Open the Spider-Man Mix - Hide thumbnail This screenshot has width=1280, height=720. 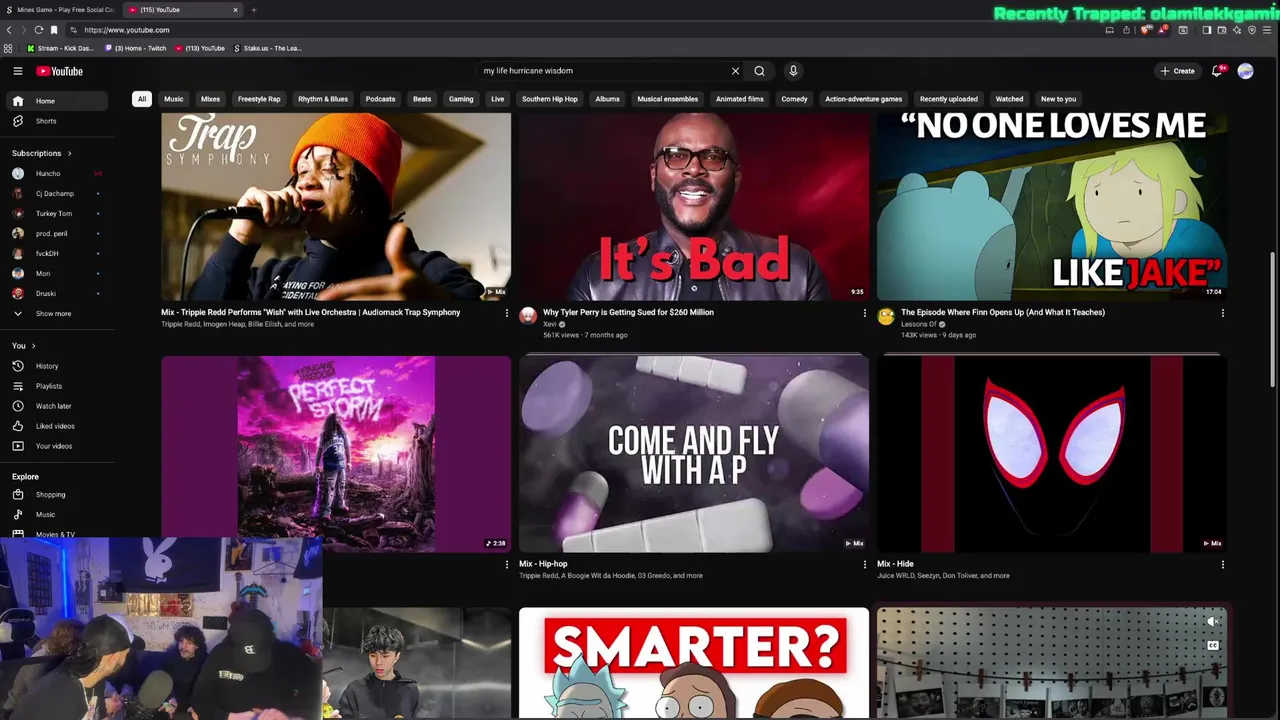[x=1052, y=454]
